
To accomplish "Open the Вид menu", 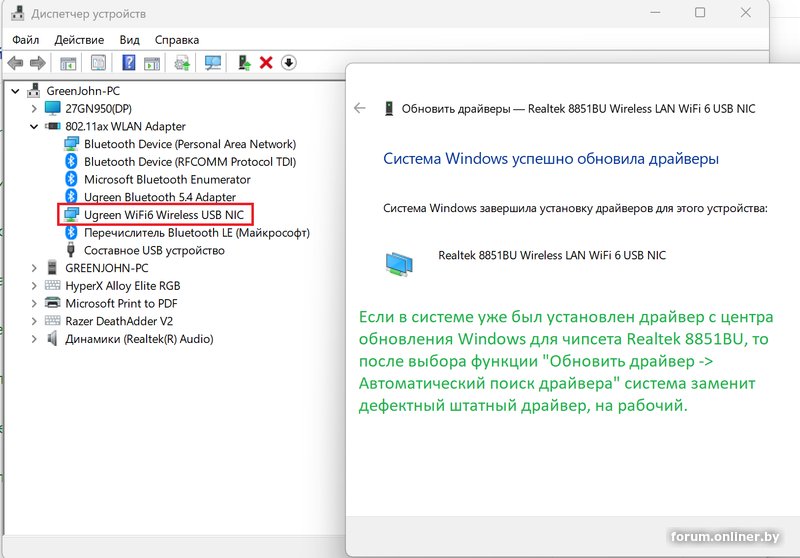I will click(x=130, y=40).
